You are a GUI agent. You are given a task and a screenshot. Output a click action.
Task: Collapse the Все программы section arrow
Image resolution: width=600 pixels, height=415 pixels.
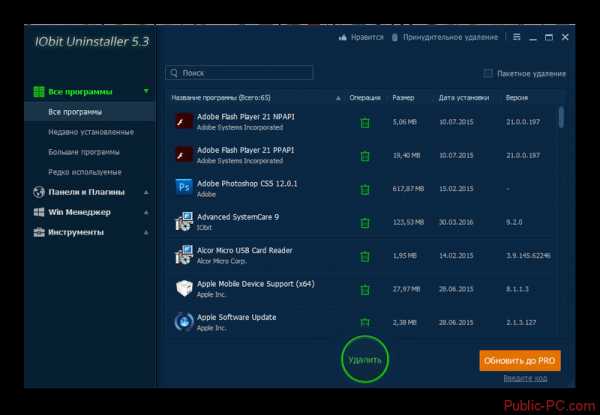click(146, 91)
